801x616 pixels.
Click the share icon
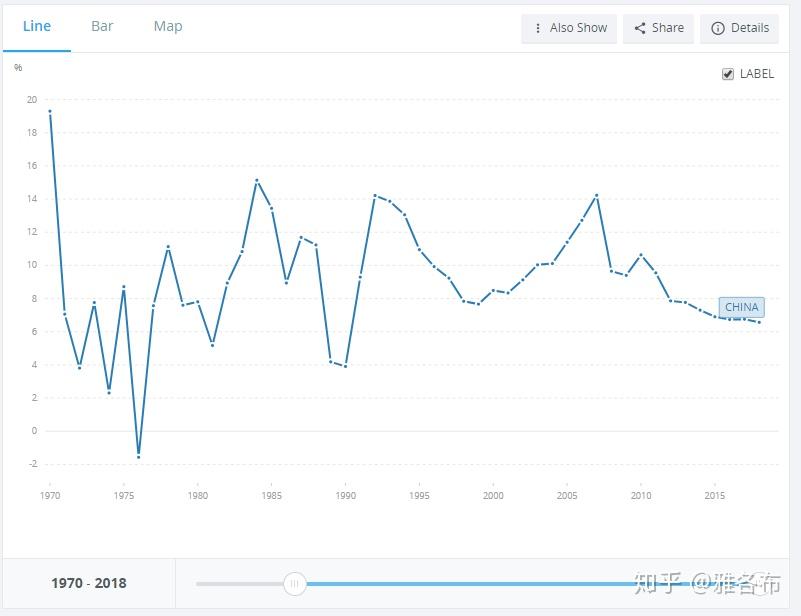tap(640, 28)
